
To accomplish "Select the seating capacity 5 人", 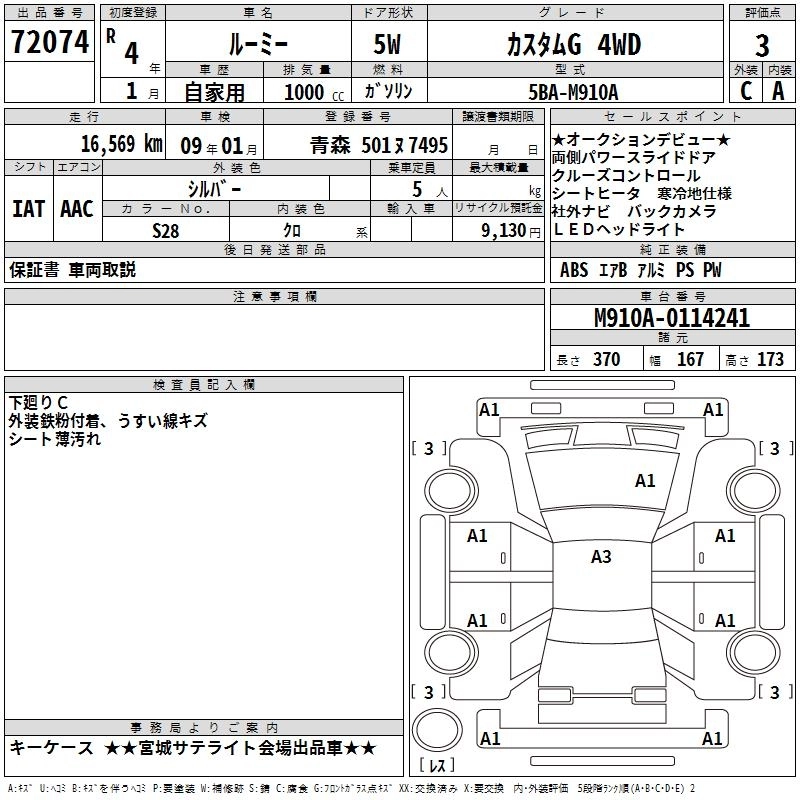I will click(x=430, y=190).
